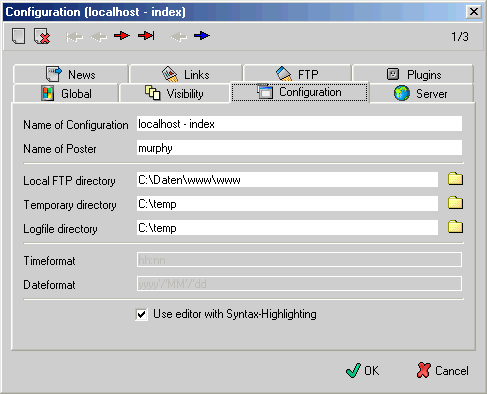Viewport: 487px width, 394px height.
Task: Switch to the Plugins tab
Action: (x=413, y=74)
